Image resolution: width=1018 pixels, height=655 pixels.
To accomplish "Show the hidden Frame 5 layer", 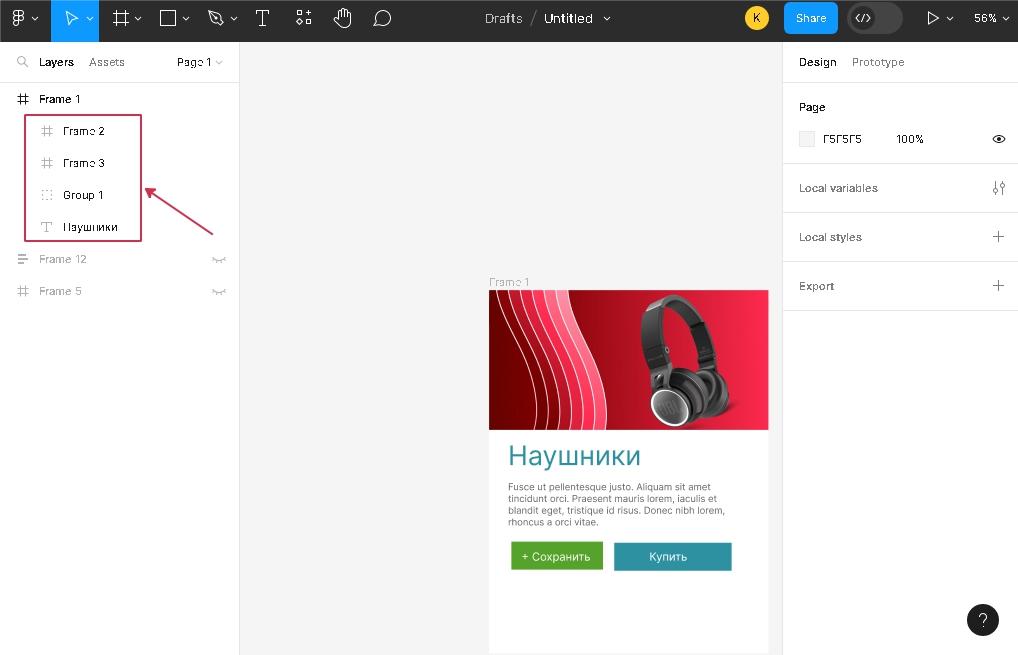I will coord(218,292).
